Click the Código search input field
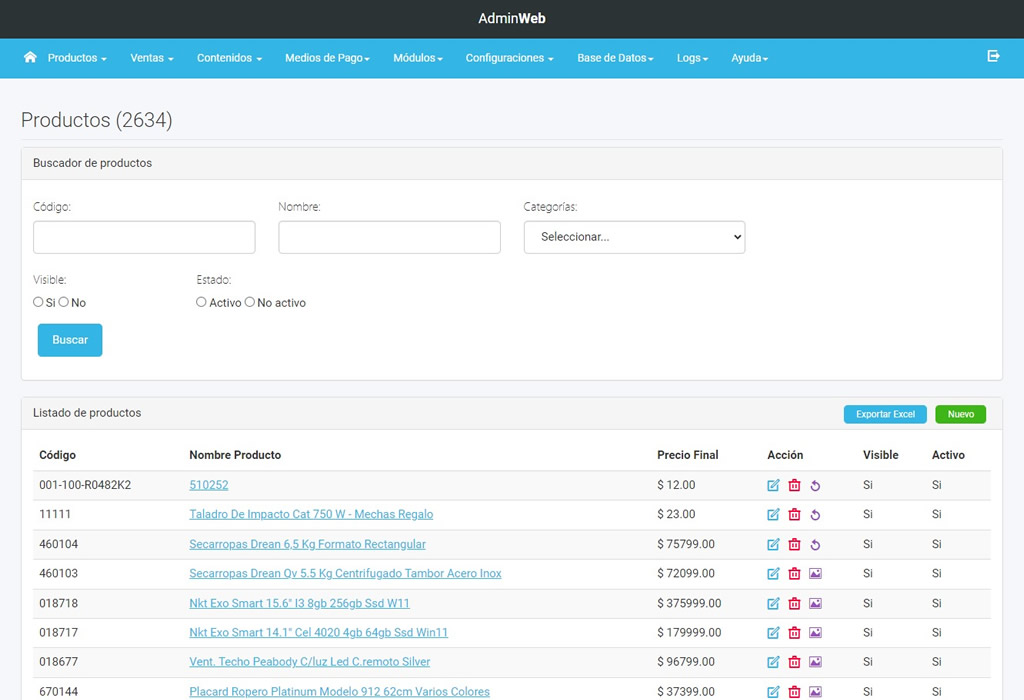 tap(144, 237)
